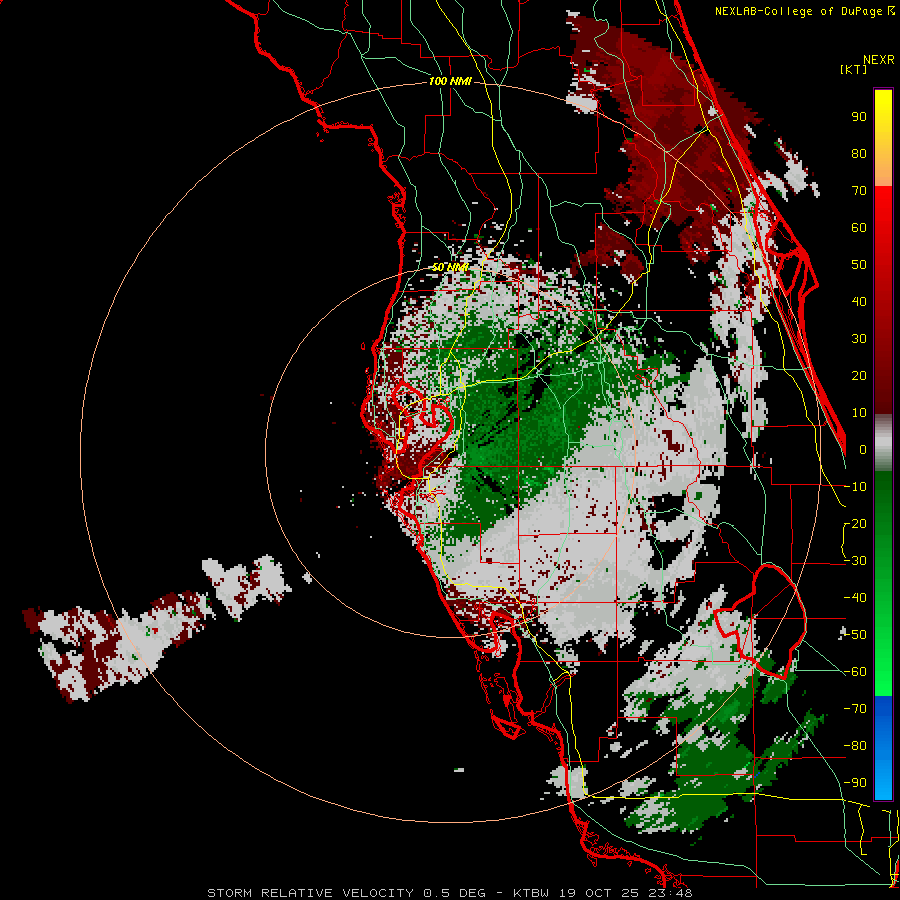Screen dimensions: 900x900
Task: Pick the gray zero-velocity segment of the color bar
Action: pos(883,442)
